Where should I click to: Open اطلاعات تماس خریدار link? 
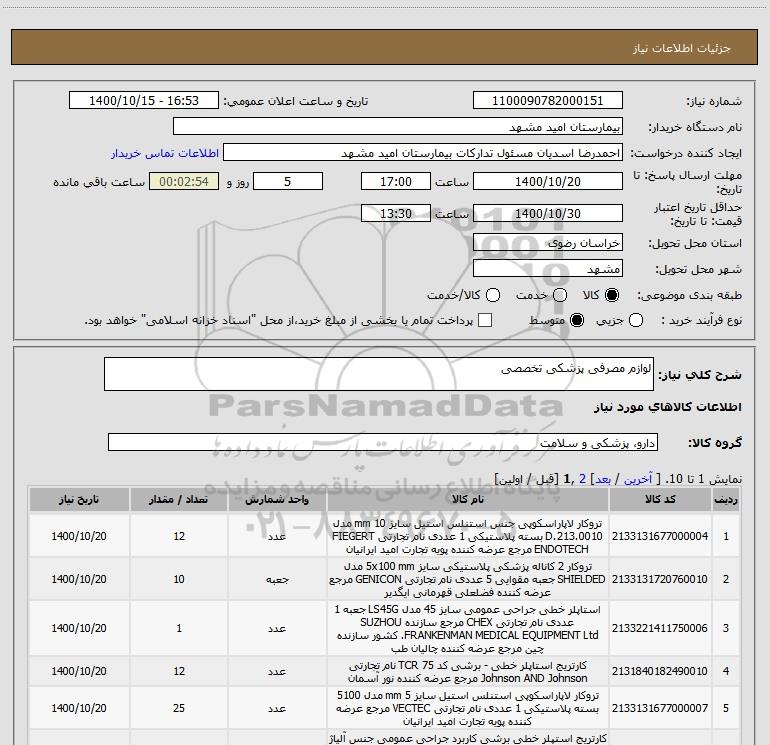[x=165, y=153]
